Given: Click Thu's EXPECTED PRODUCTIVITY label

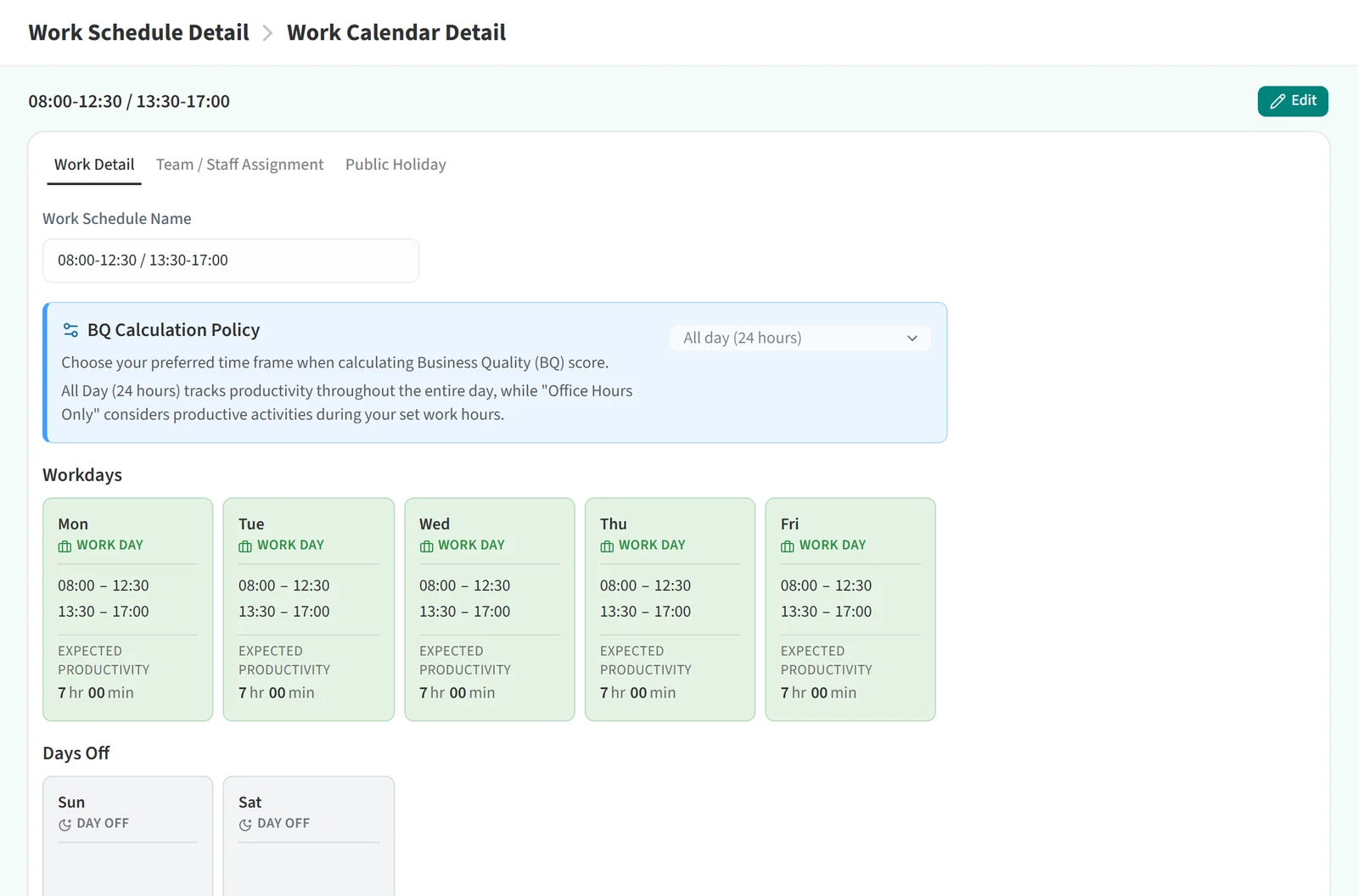Looking at the screenshot, I should click(x=646, y=660).
